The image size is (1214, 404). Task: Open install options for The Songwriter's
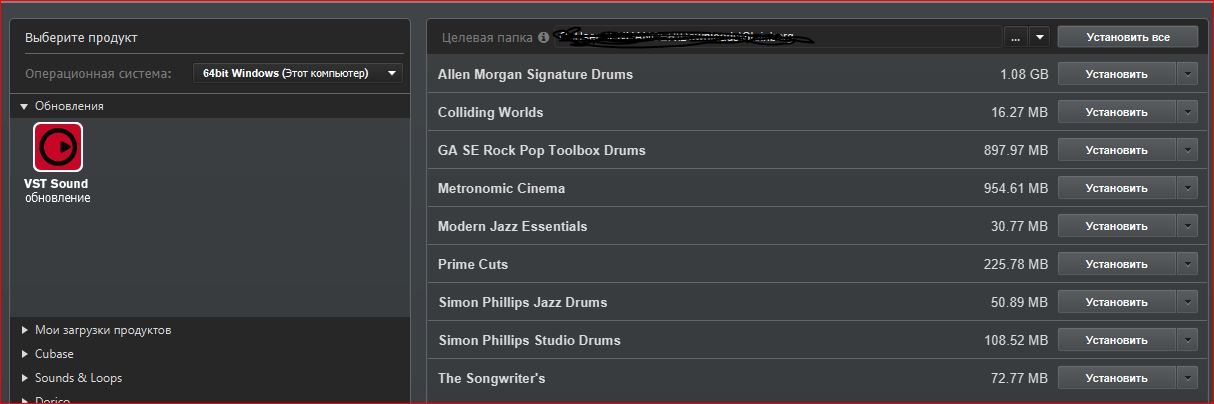coord(1187,378)
